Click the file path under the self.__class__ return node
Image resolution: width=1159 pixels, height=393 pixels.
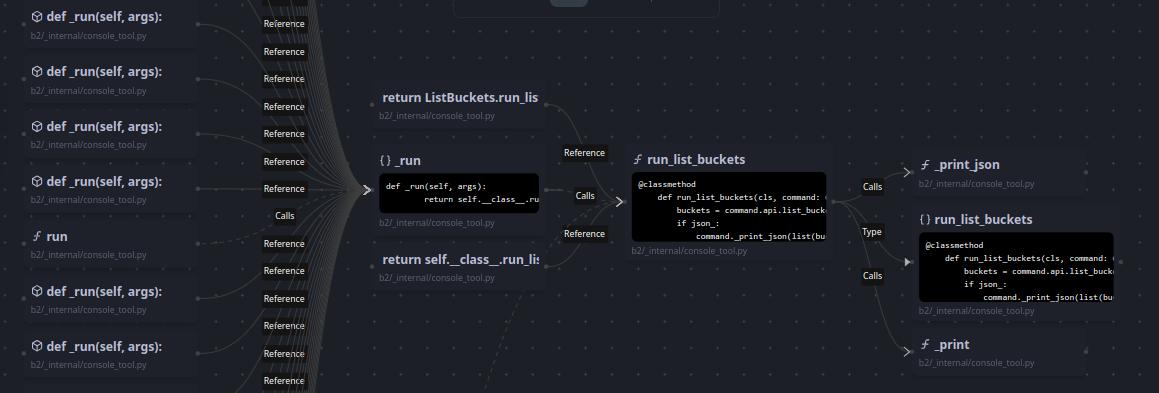point(437,278)
